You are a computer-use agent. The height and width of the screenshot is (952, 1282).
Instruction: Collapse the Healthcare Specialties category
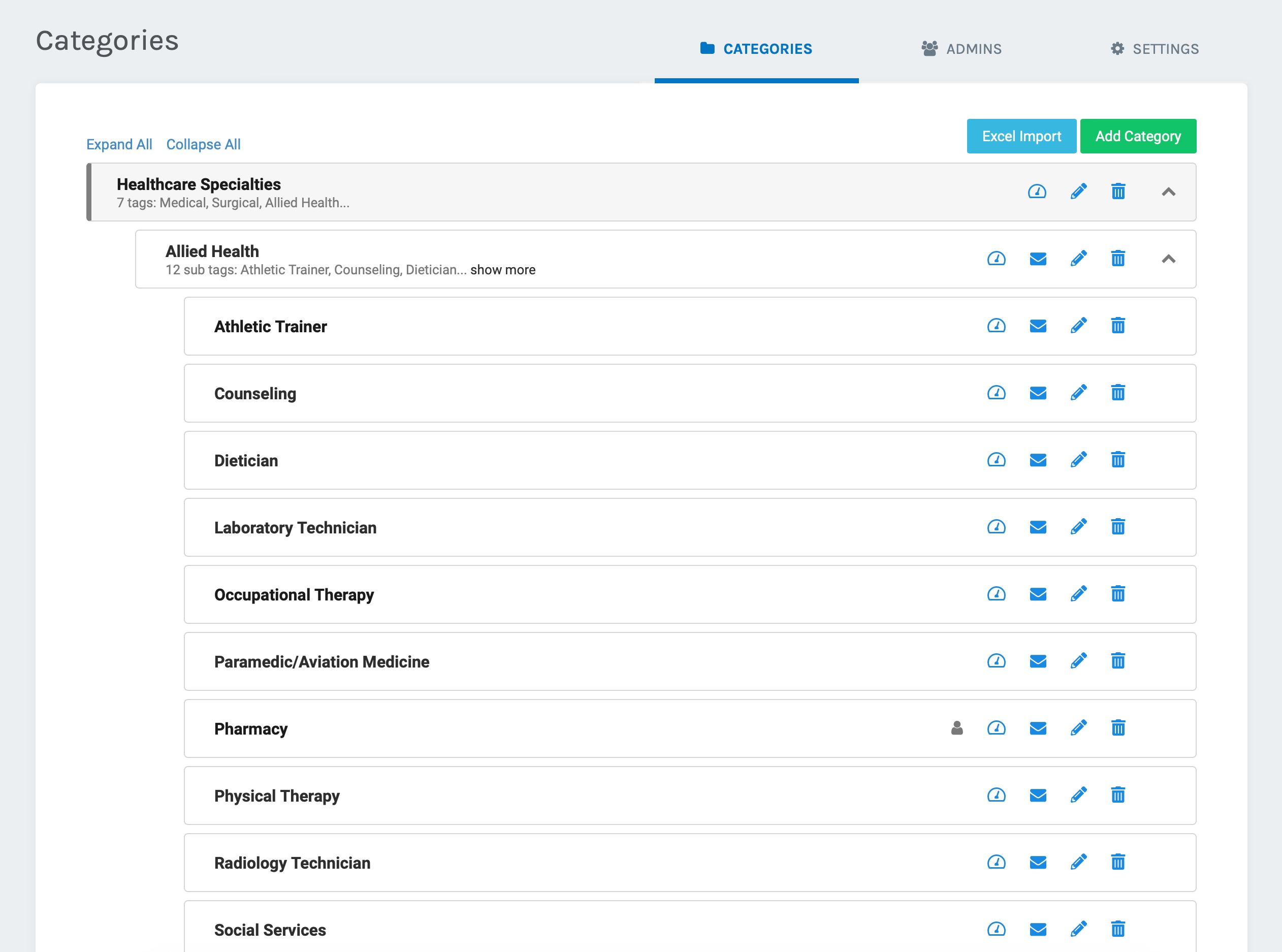[1168, 192]
